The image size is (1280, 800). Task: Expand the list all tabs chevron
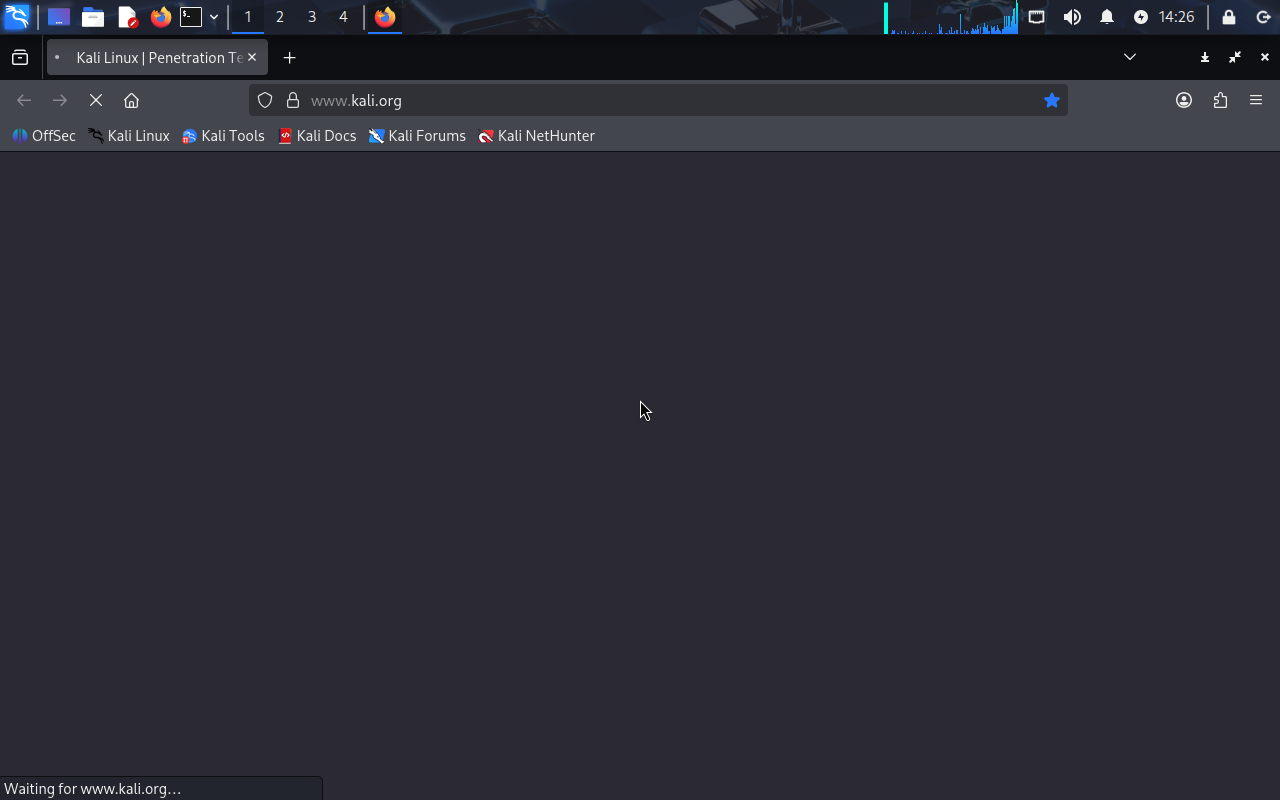[1130, 57]
